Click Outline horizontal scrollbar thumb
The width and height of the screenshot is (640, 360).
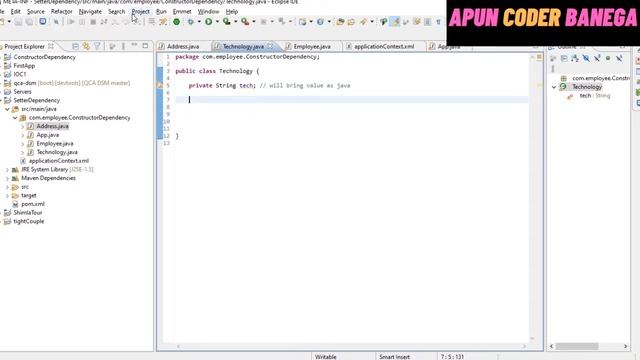tap(577, 346)
